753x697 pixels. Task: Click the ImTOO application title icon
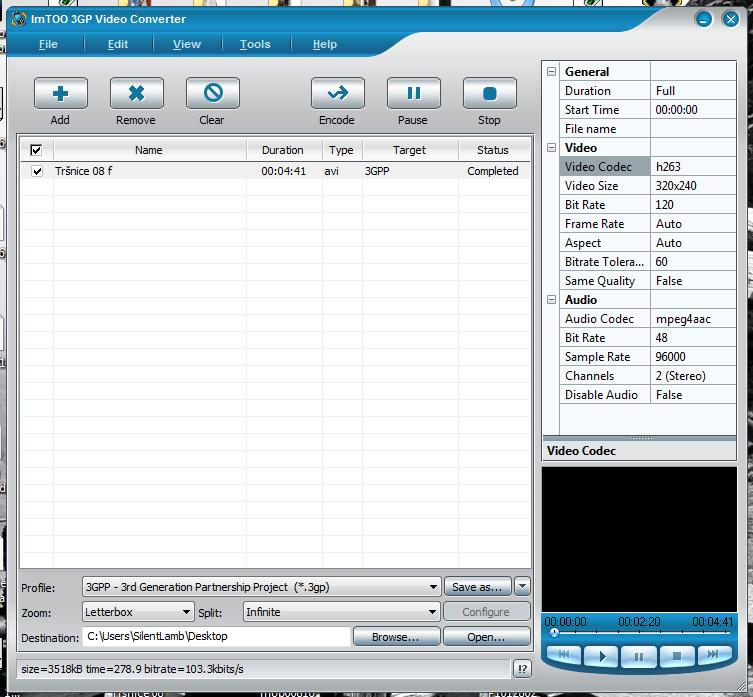click(x=18, y=19)
